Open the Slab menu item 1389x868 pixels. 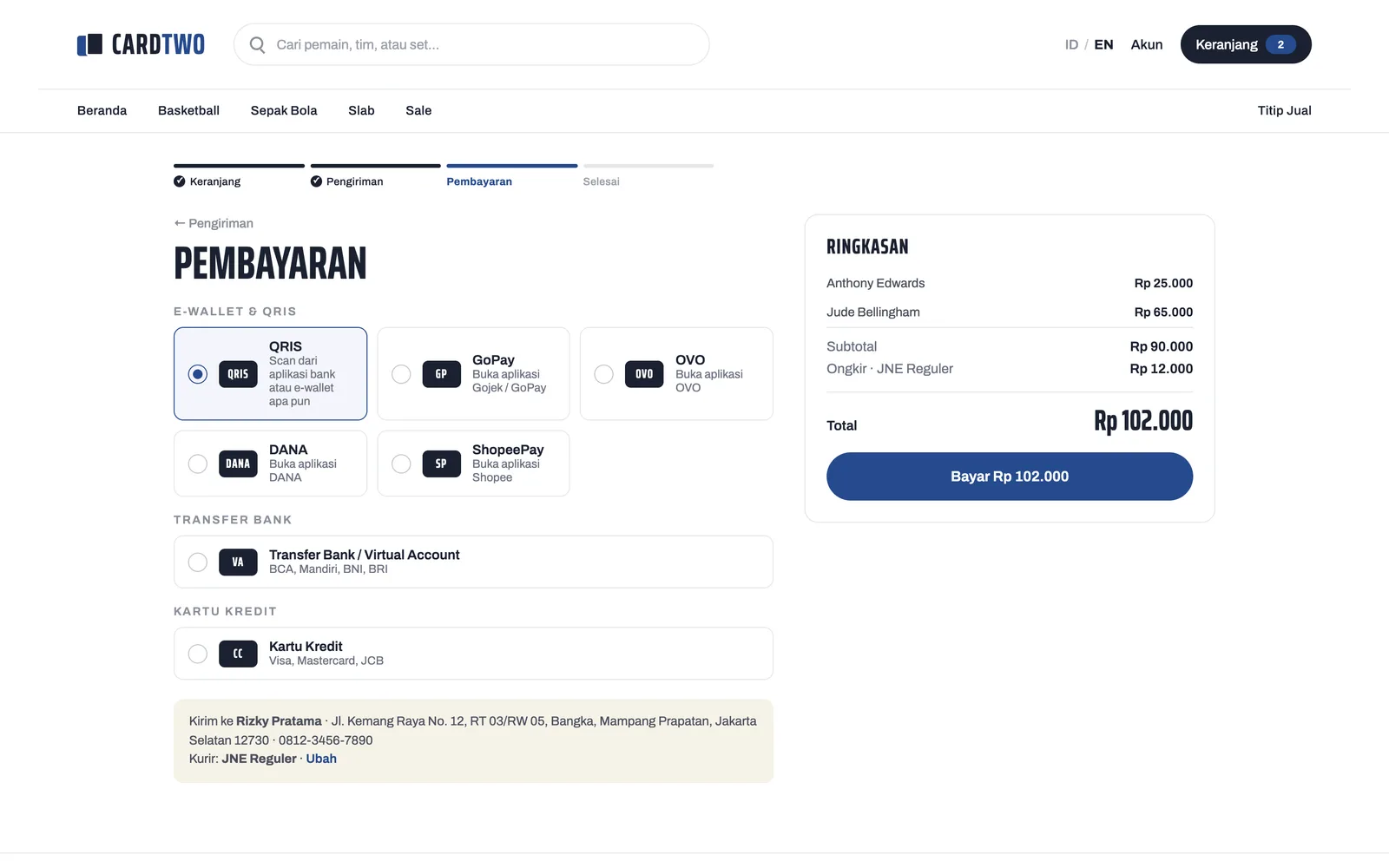[x=361, y=110]
